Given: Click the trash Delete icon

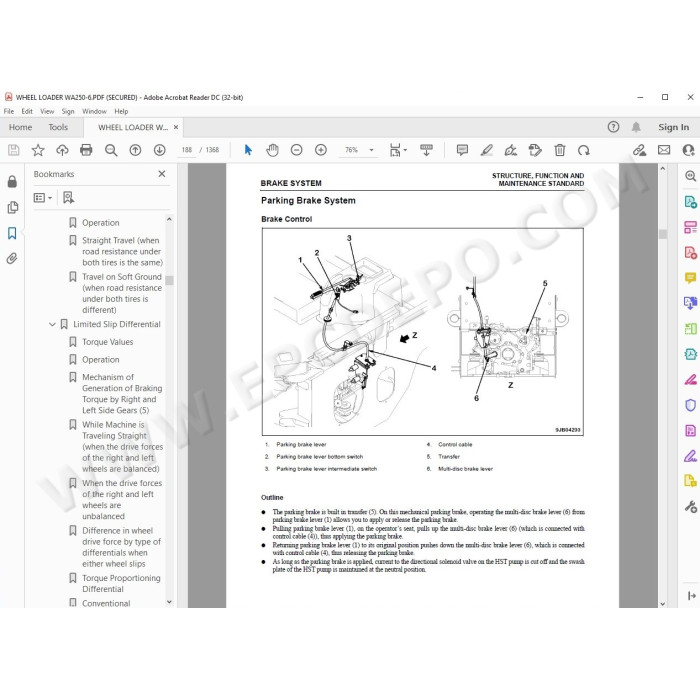Looking at the screenshot, I should coord(559,150).
